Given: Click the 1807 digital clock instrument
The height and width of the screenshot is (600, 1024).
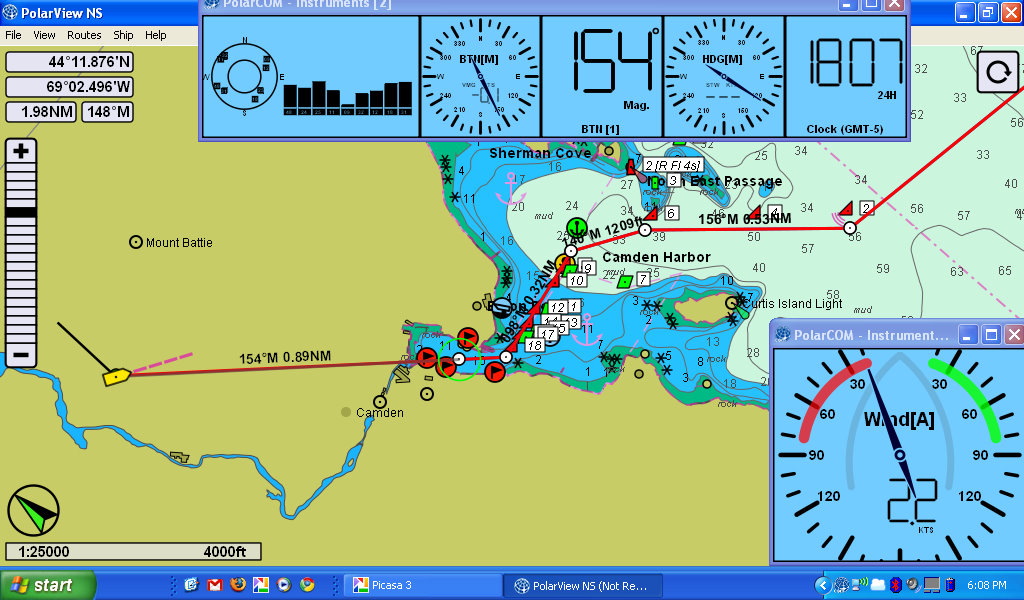Looking at the screenshot, I should (845, 76).
